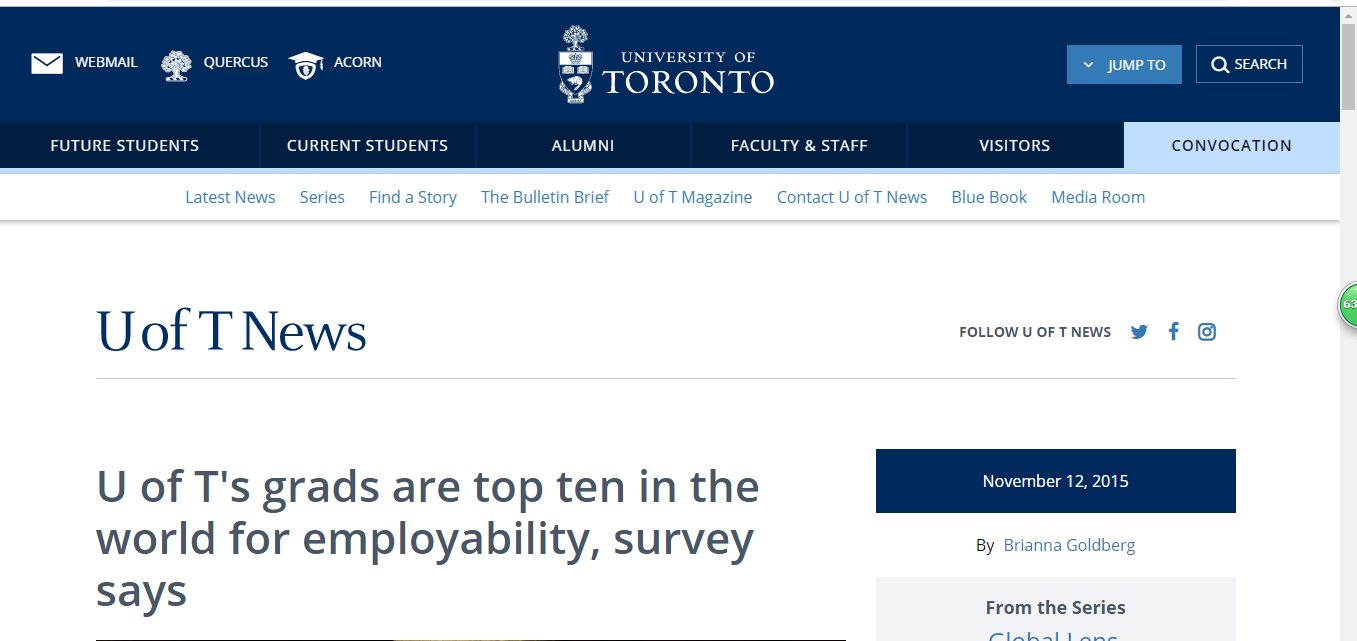Screen dimensions: 1357x641
Task: Open the Latest News link
Action: click(x=230, y=197)
